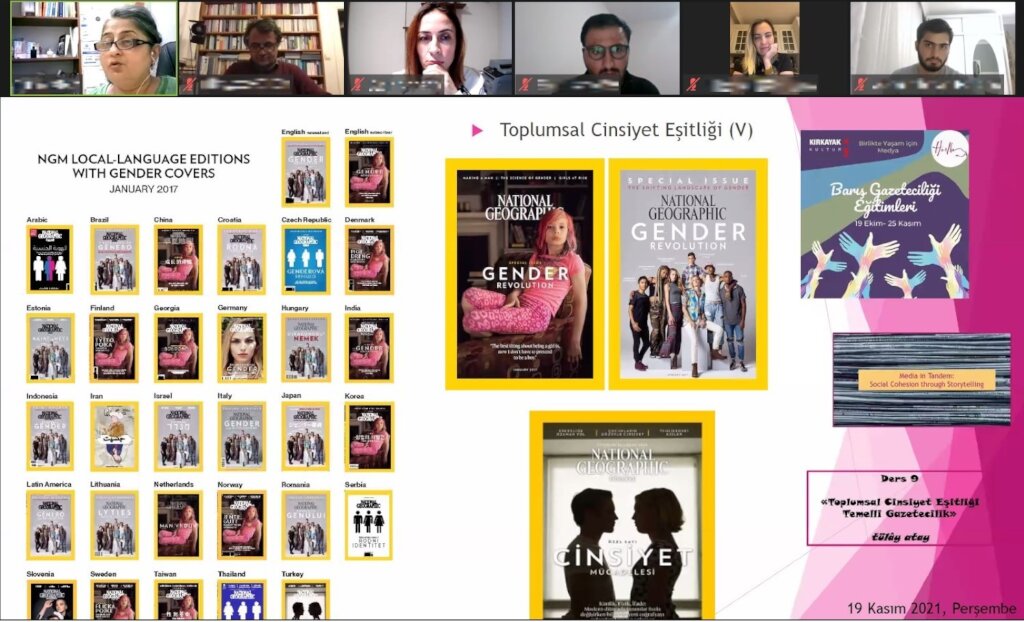Select the red-haired woman's video tile
Image resolution: width=1024 pixels, height=622 pixels.
(430, 48)
